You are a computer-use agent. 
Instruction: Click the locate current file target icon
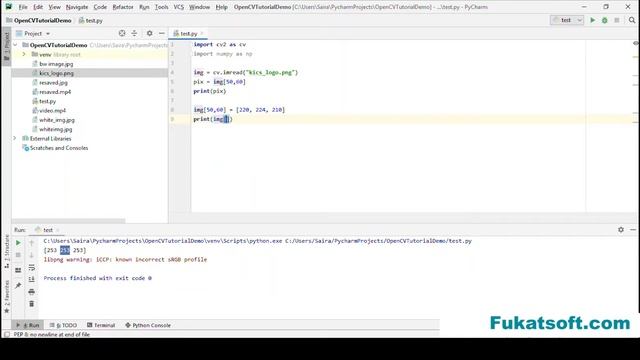pyautogui.click(x=122, y=33)
